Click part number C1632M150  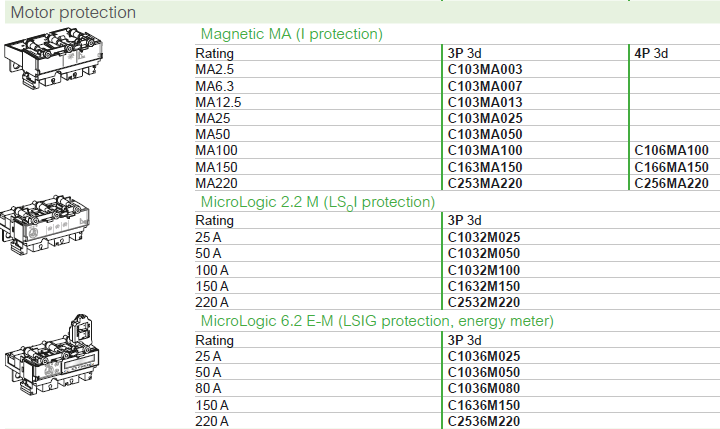click(x=484, y=286)
